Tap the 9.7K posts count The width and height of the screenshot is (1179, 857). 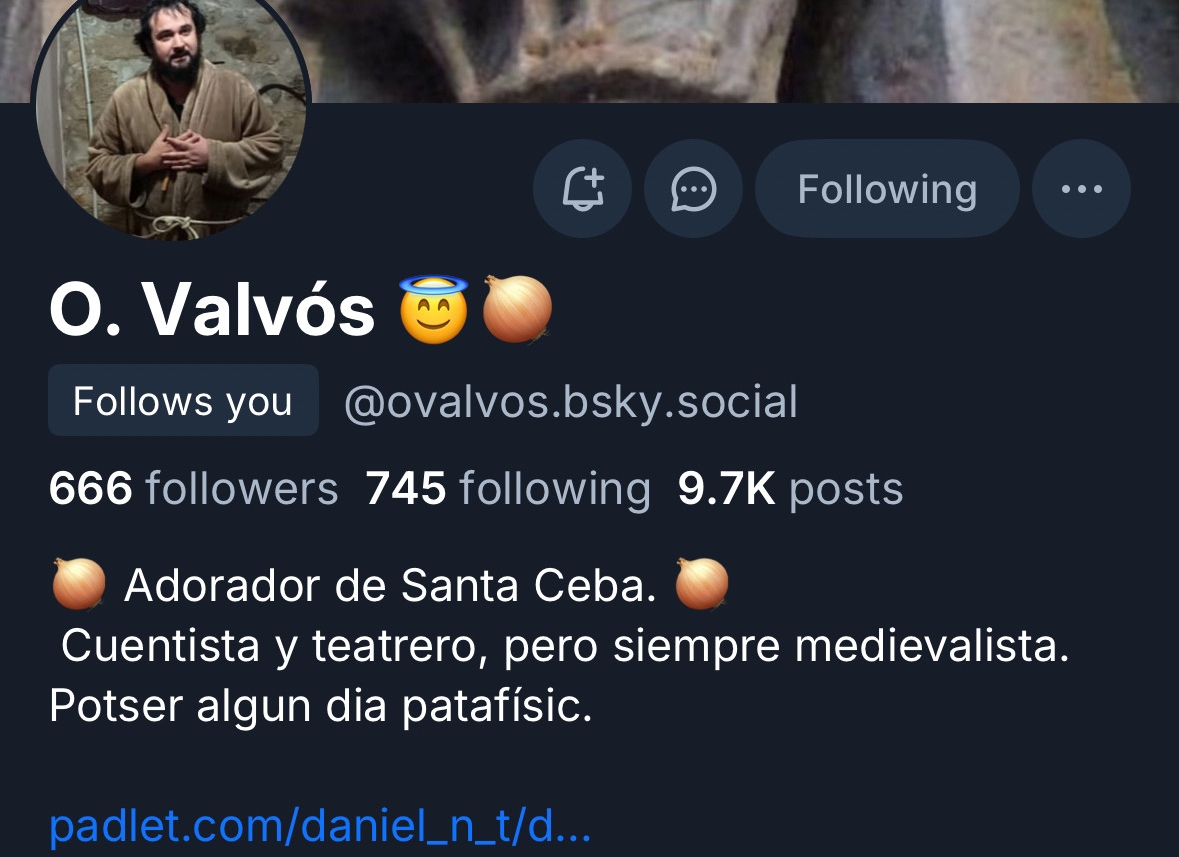[x=790, y=489]
